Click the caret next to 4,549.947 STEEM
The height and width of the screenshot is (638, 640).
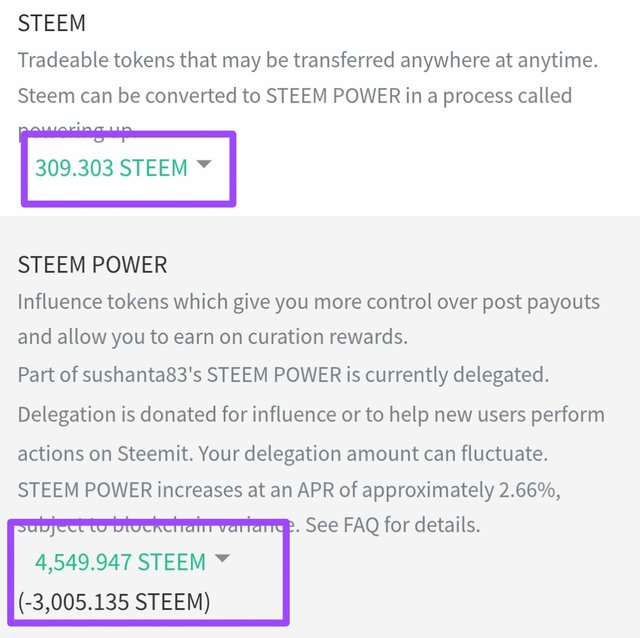[x=223, y=559]
